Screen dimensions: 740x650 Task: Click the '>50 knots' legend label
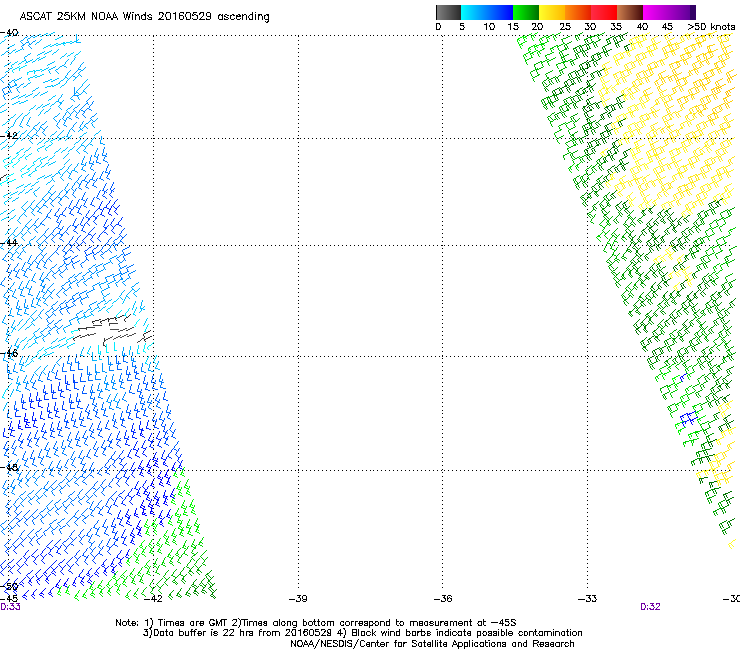(711, 27)
